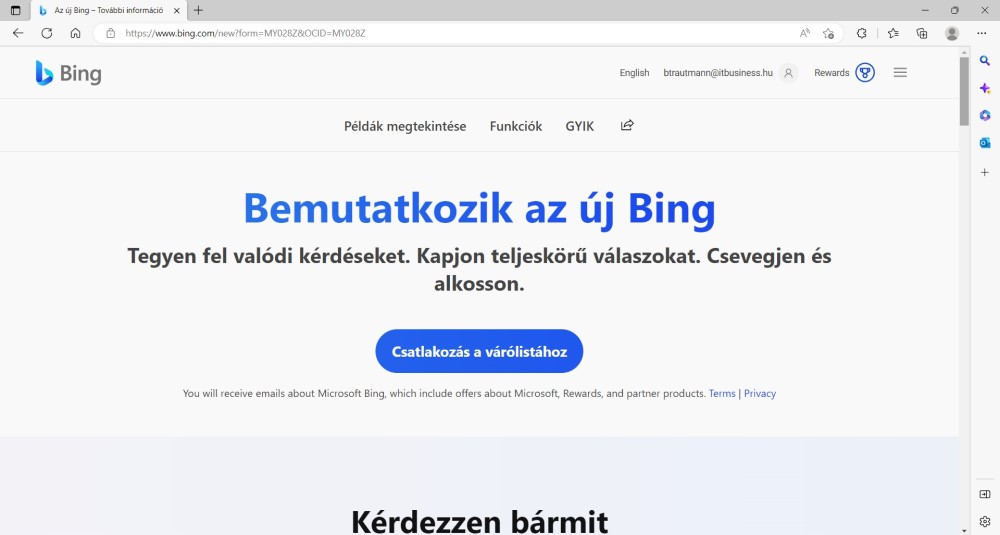Viewport: 1000px width, 535px height.
Task: Share the page via share icon
Action: point(627,125)
